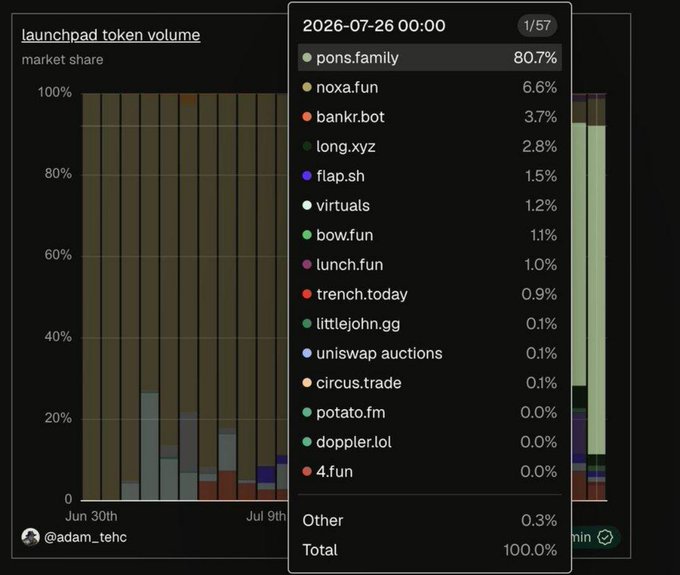Click the @adam_tehc avatar picture
The image size is (680, 575).
pos(30,537)
